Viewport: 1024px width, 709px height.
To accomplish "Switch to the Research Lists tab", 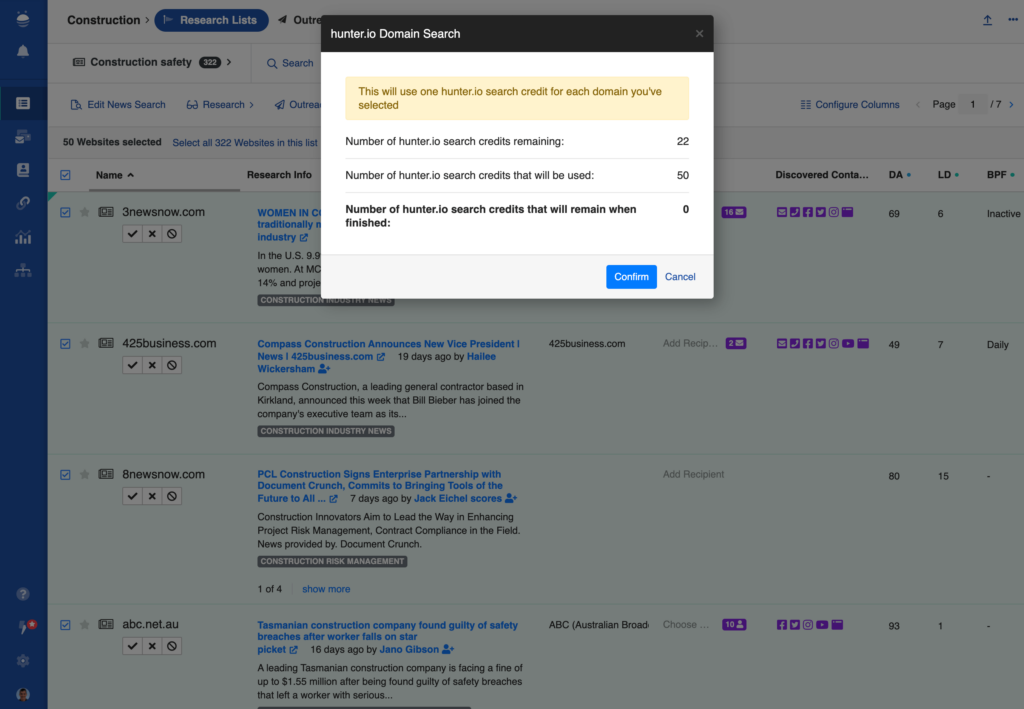I will click(211, 20).
